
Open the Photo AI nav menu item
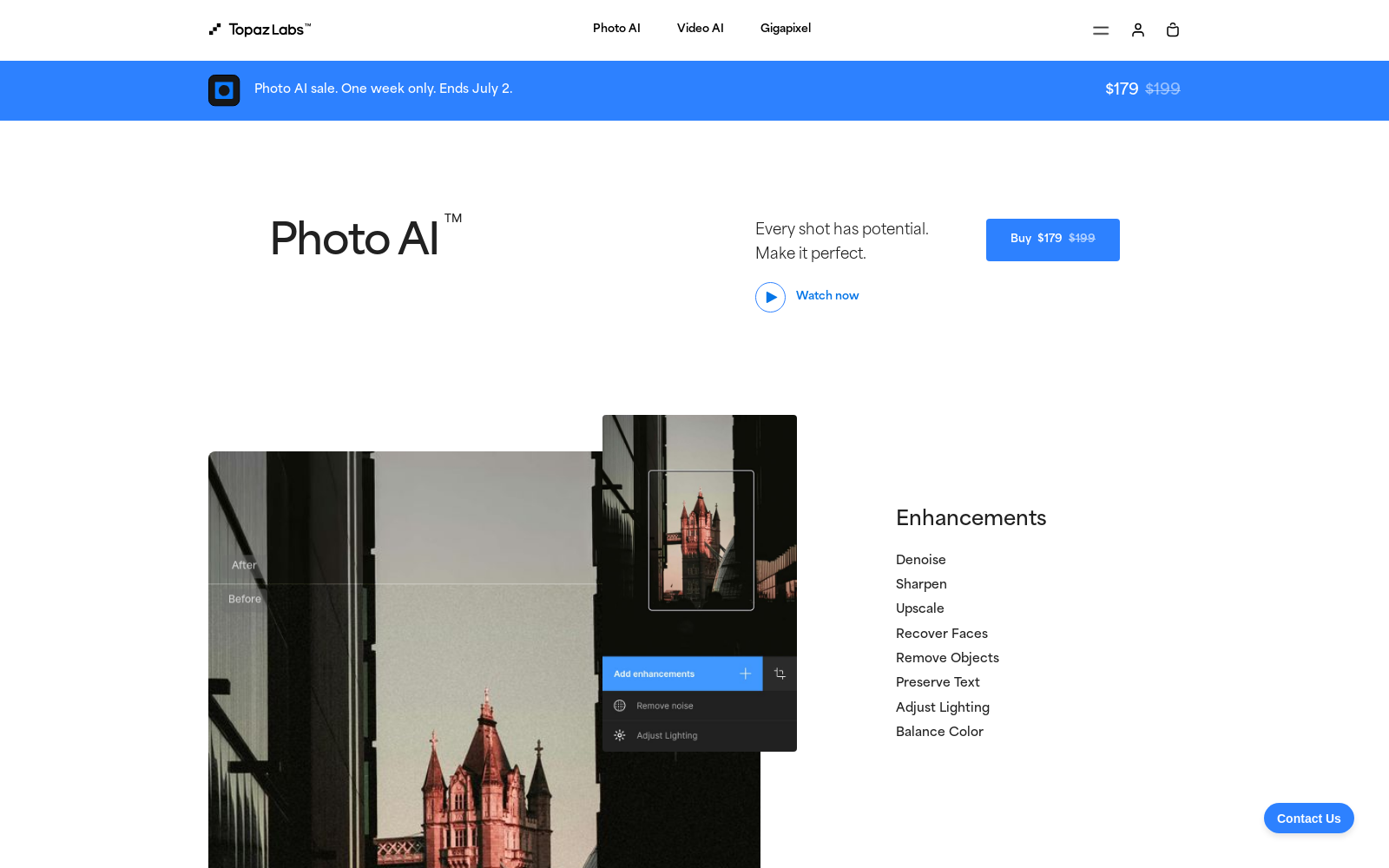click(616, 28)
